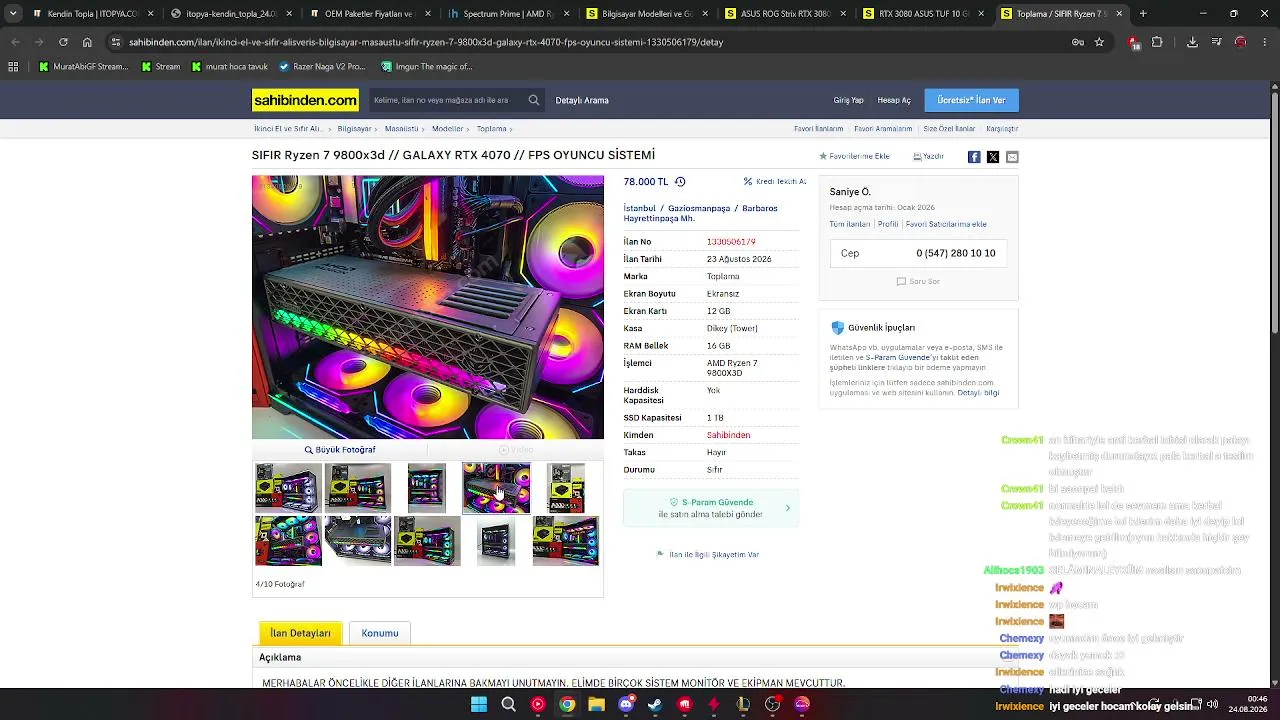Share the listing on Facebook
This screenshot has width=1280, height=720.
click(x=974, y=157)
